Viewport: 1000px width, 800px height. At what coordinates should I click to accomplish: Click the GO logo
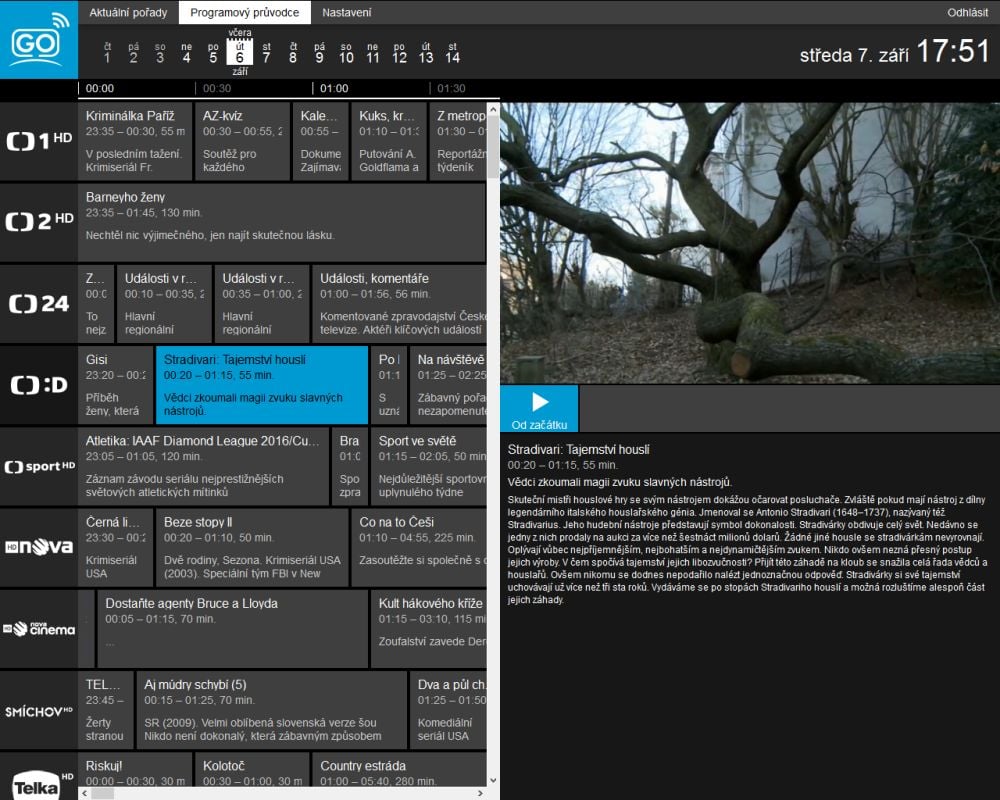[39, 42]
